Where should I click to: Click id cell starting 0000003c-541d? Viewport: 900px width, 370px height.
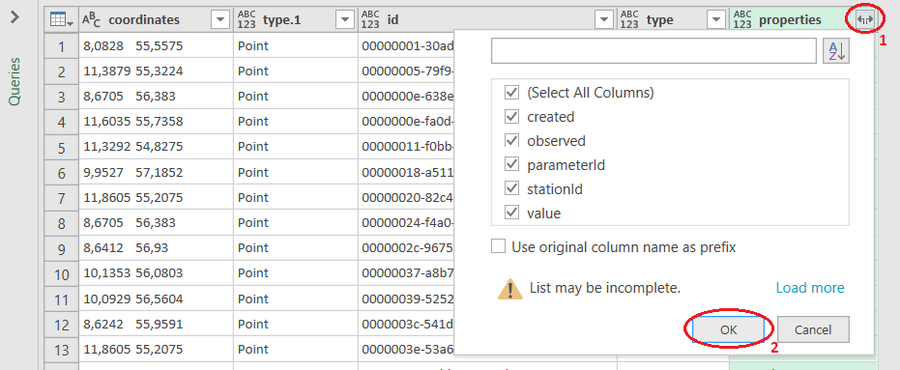[406, 325]
